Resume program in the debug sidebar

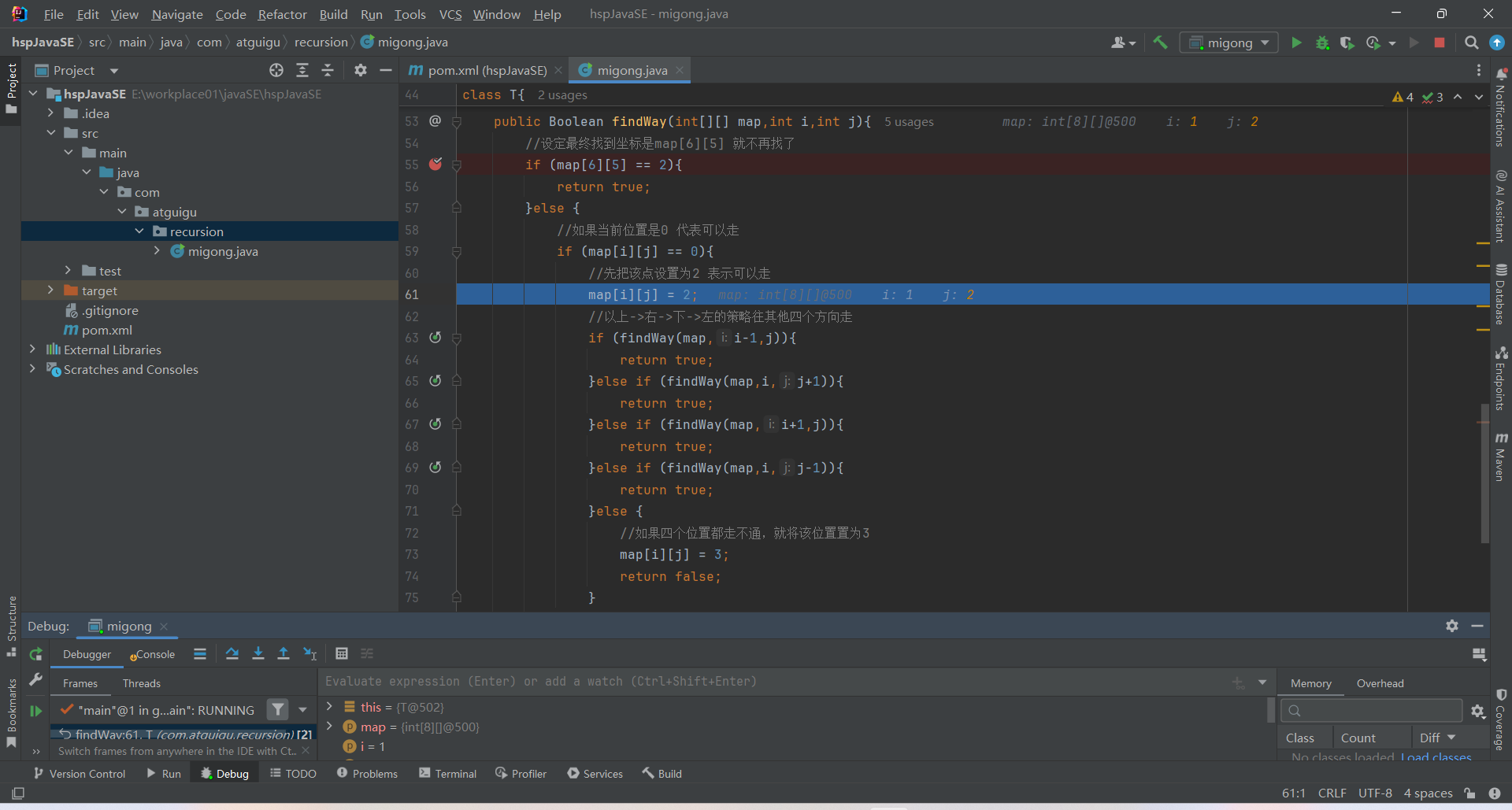35,711
